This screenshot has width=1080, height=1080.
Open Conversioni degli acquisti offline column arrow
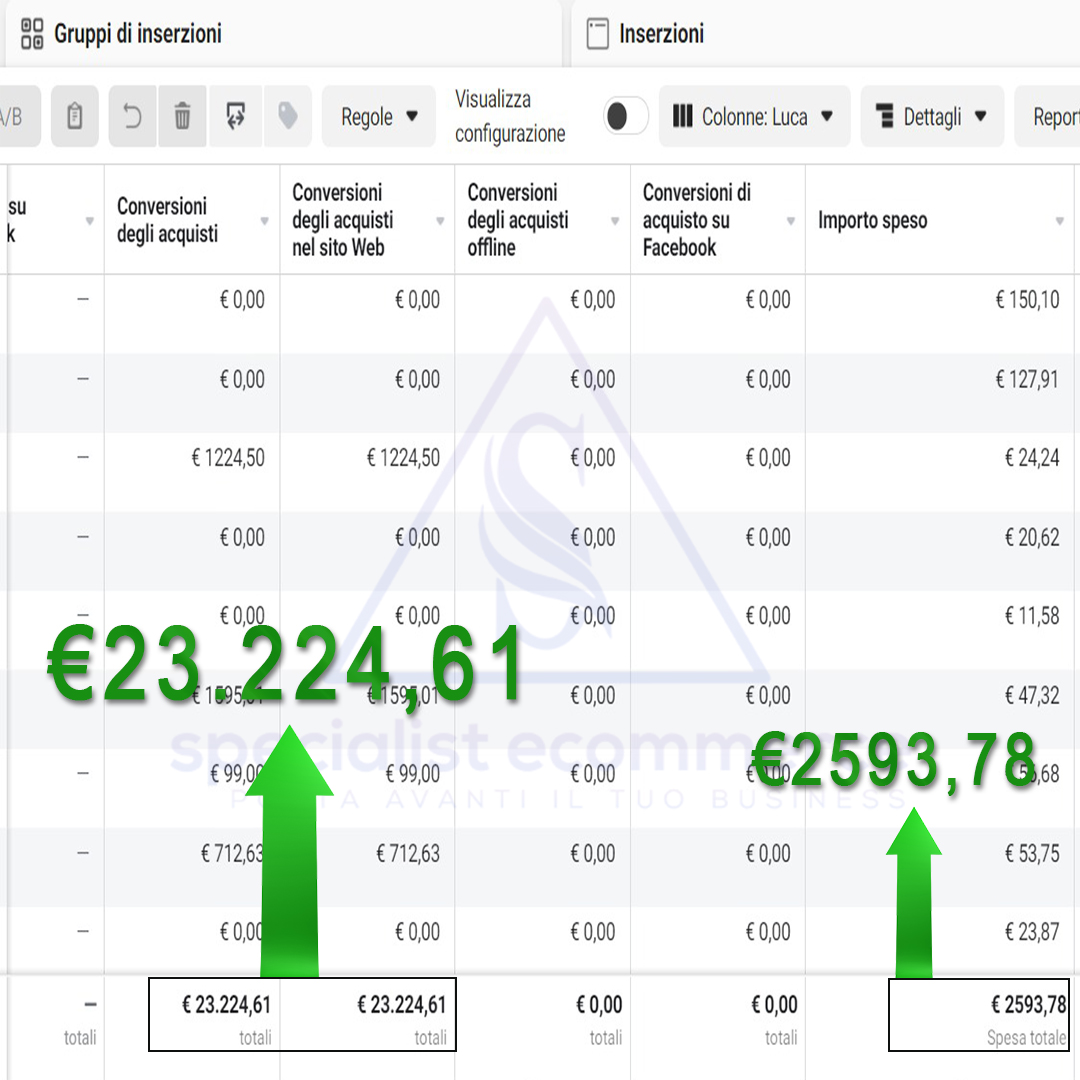pos(615,221)
